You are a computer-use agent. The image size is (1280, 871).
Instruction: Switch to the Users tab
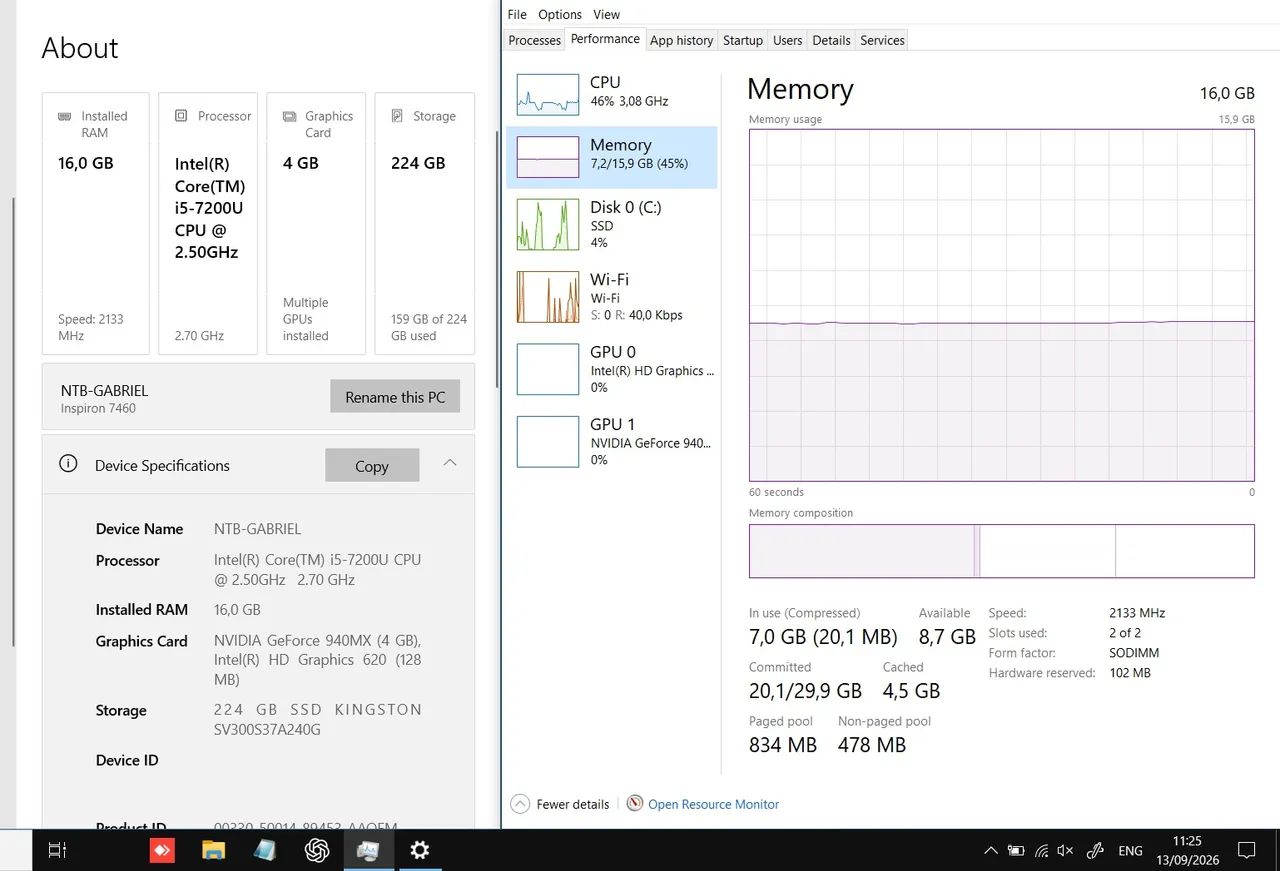coord(788,40)
